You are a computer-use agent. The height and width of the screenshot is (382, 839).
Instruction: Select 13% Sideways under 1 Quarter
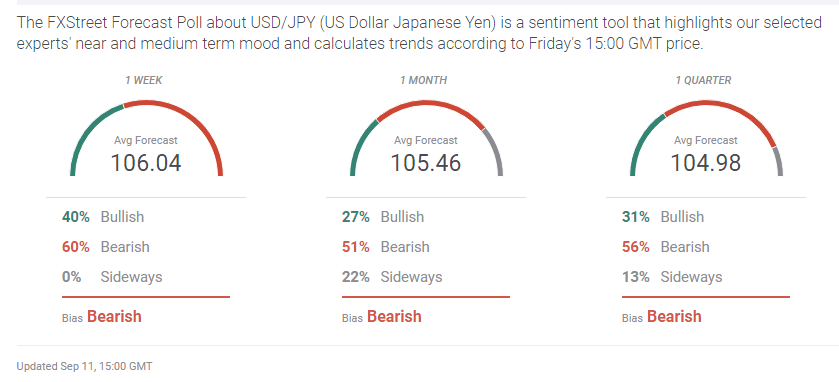tap(672, 277)
